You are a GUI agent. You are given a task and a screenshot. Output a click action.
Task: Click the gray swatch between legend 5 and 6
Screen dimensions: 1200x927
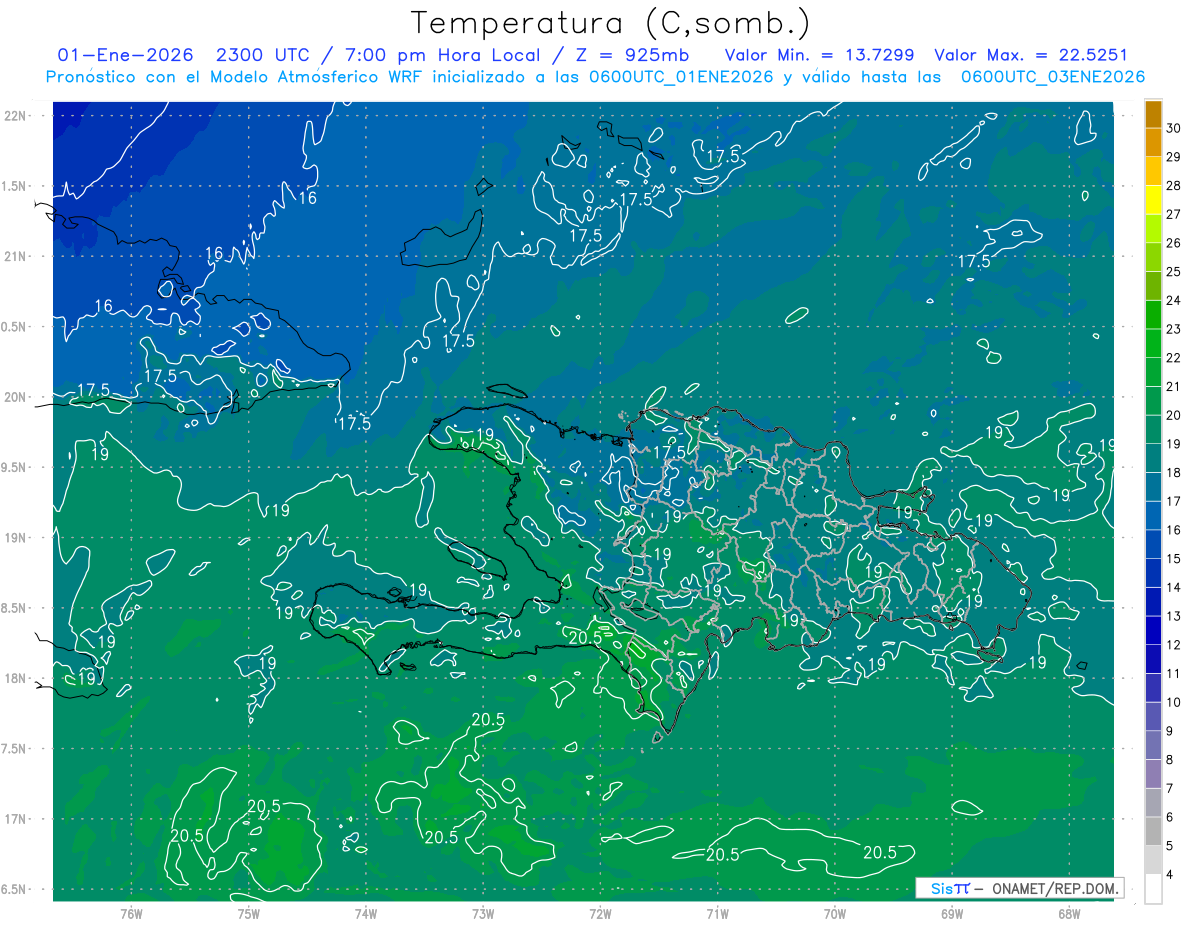point(1153,832)
